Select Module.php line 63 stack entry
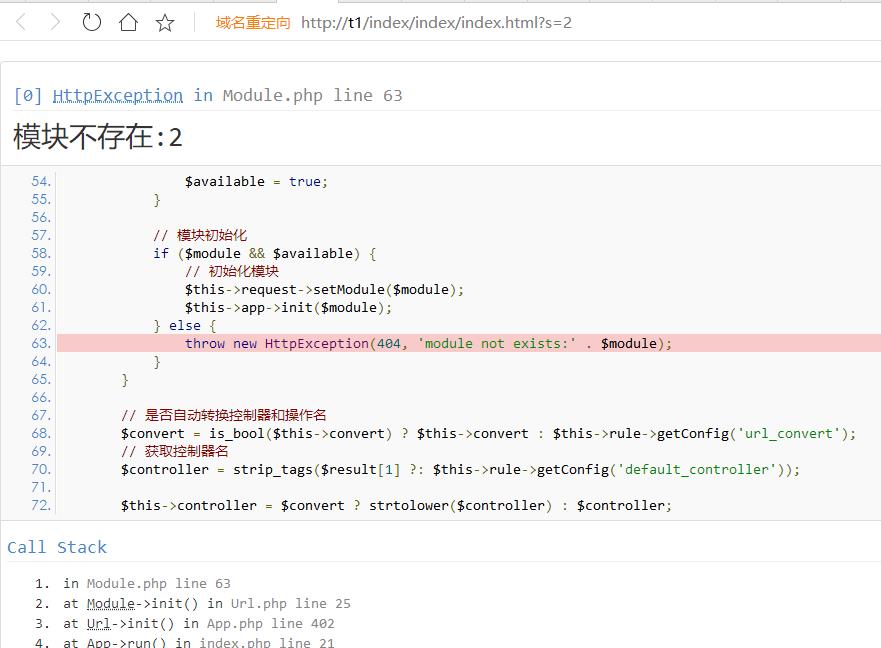The image size is (881, 648). pyautogui.click(x=158, y=583)
